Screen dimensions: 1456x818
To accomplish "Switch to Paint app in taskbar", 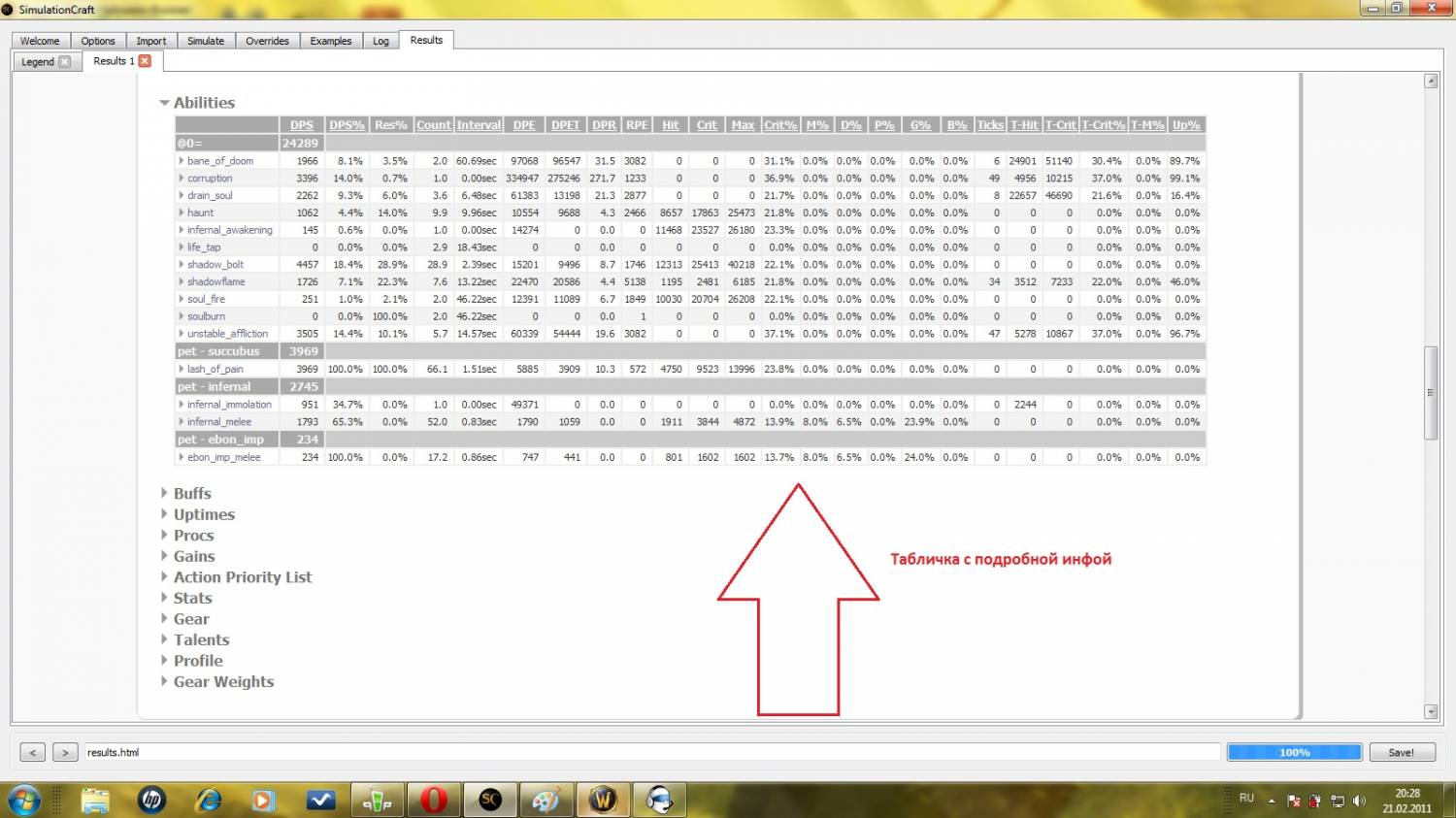I will 546,801.
